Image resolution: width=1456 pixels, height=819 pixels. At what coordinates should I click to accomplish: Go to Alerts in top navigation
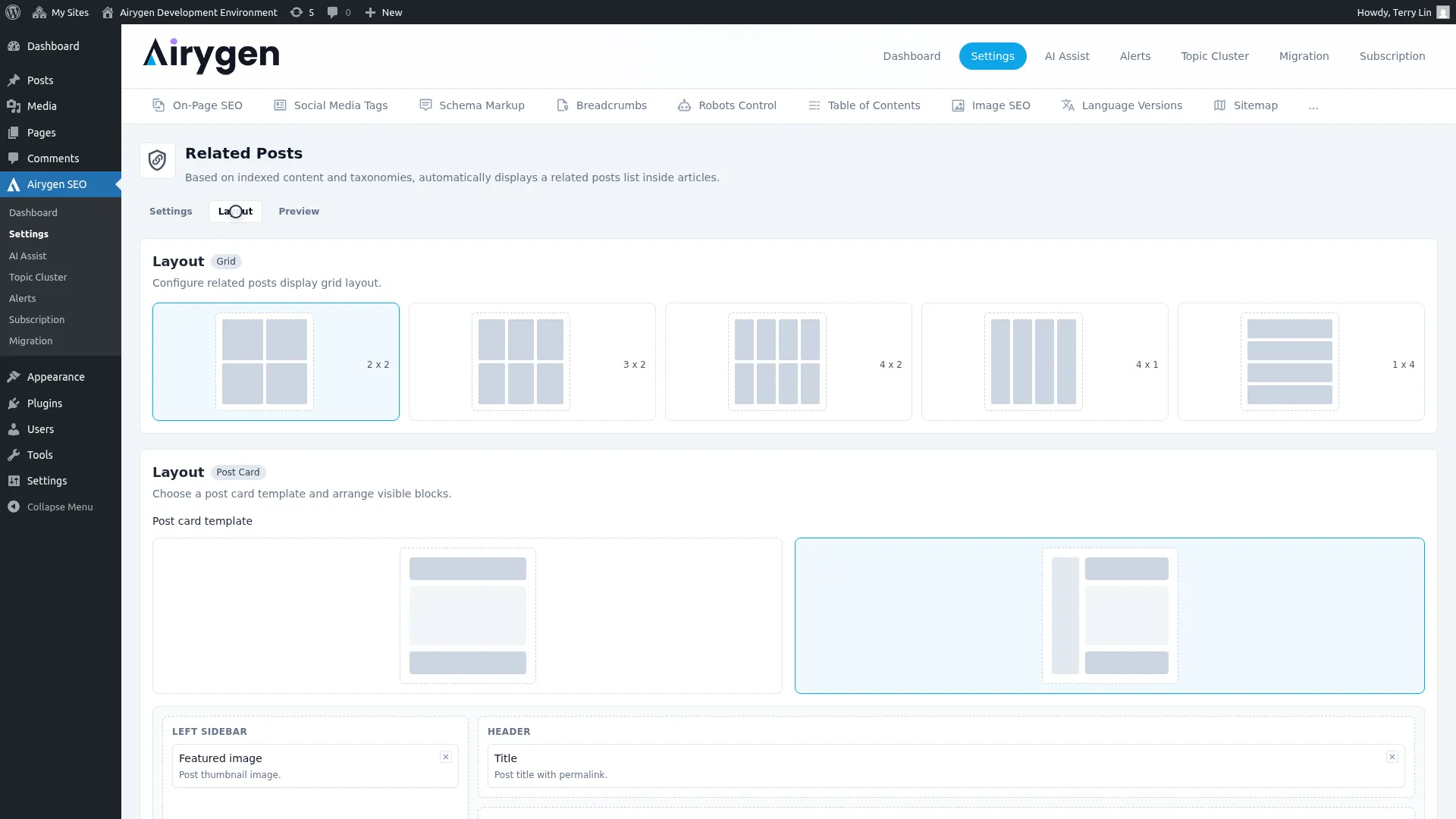[x=1135, y=56]
